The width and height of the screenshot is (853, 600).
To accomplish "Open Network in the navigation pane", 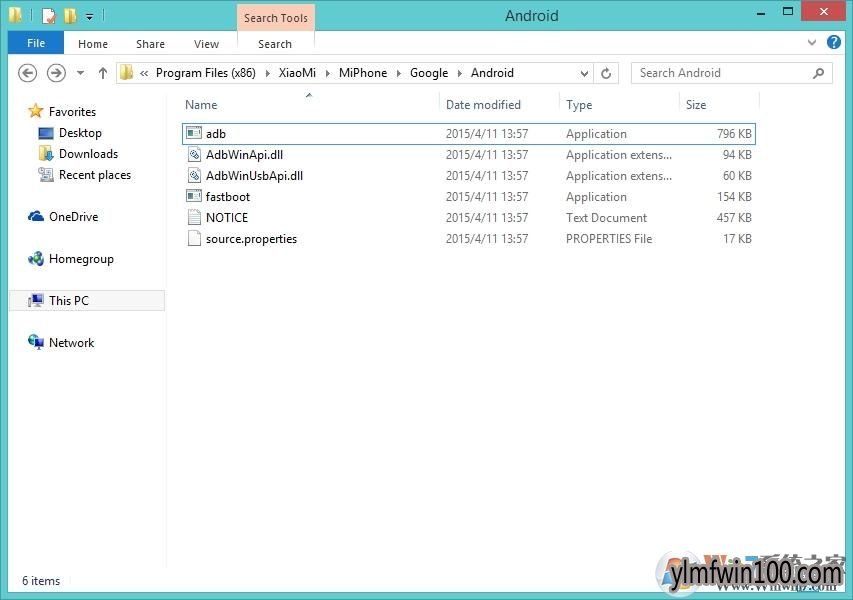I will pos(71,343).
